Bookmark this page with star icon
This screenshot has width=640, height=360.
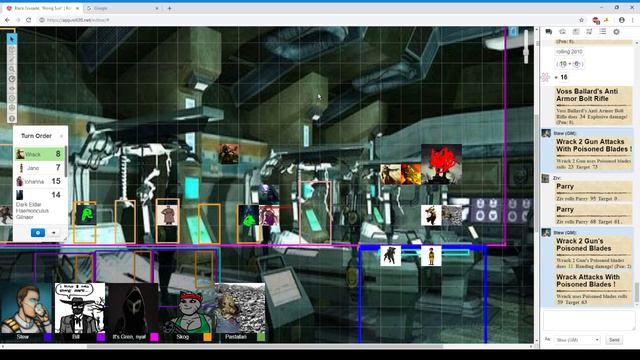coord(581,20)
